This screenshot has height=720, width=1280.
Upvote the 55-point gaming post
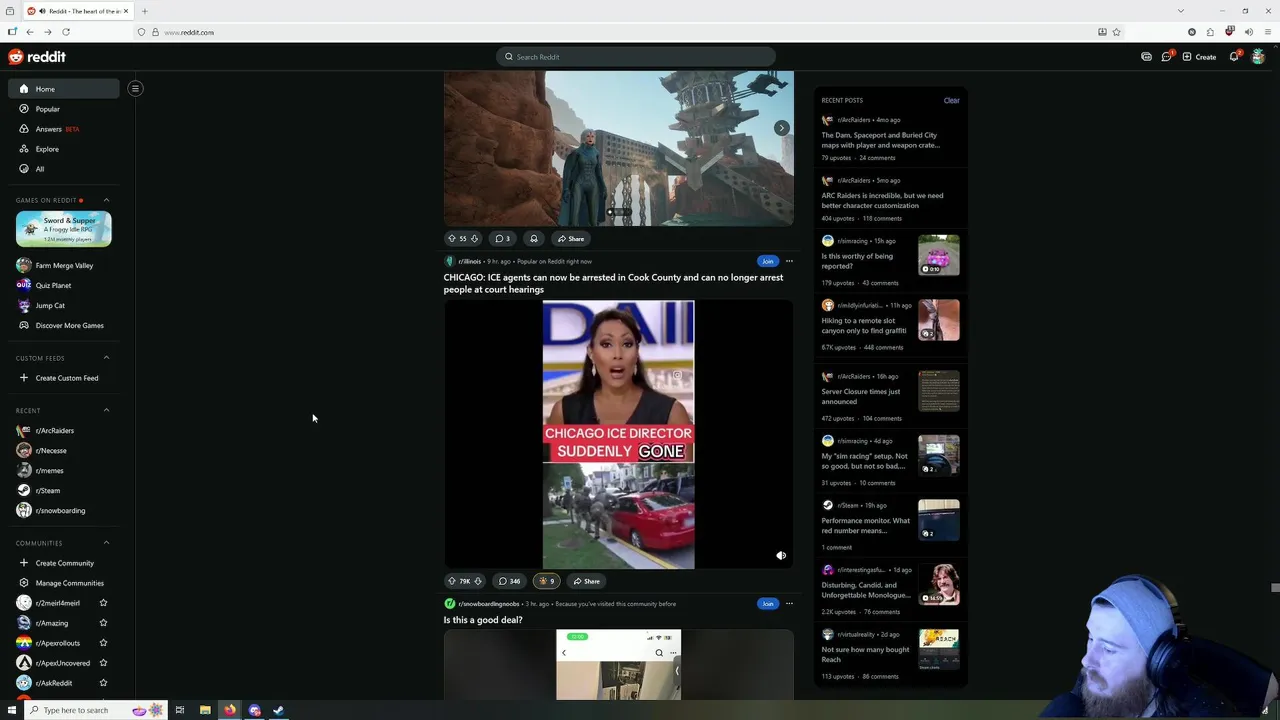click(x=452, y=239)
